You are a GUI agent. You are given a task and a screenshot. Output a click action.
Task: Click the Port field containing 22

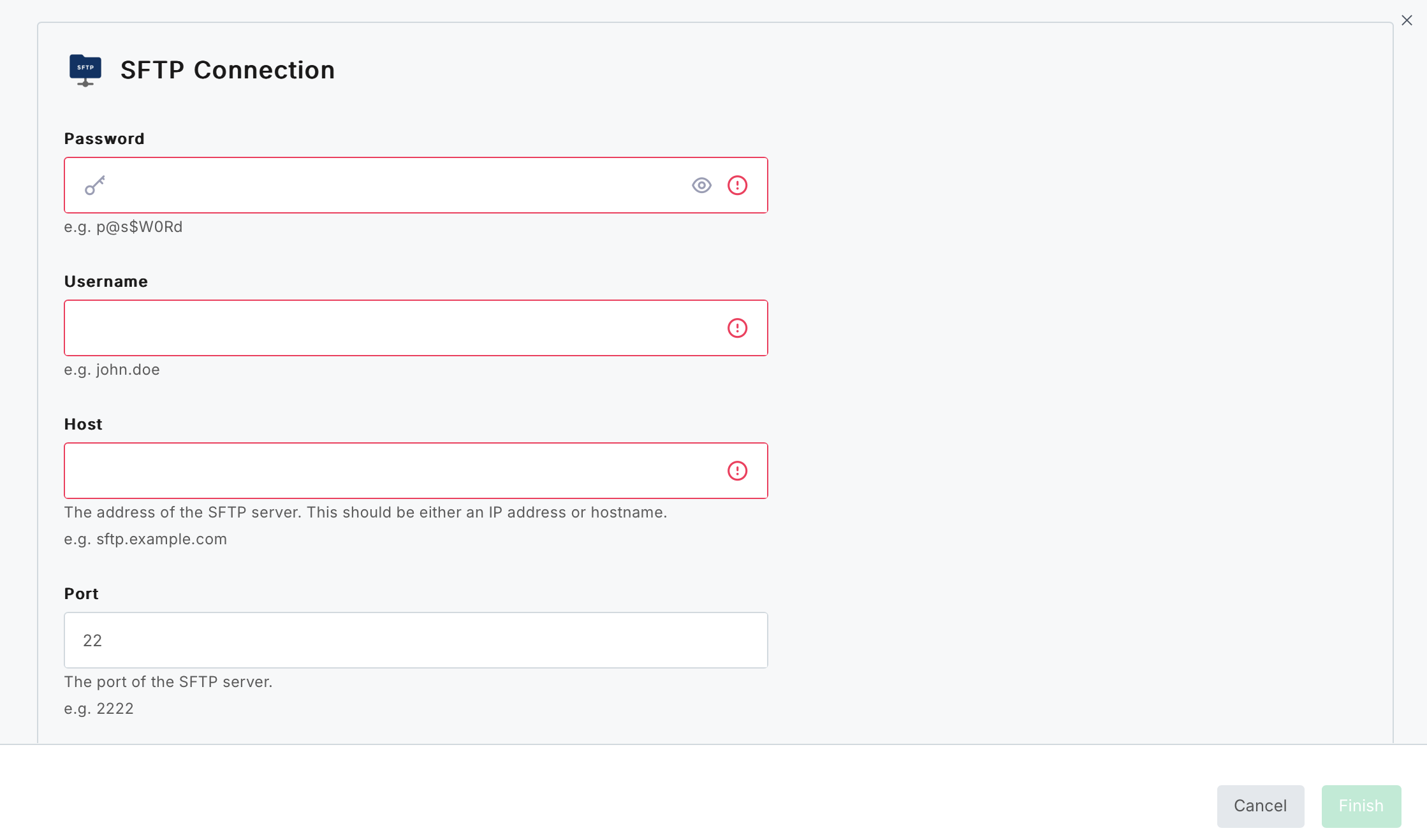click(416, 641)
